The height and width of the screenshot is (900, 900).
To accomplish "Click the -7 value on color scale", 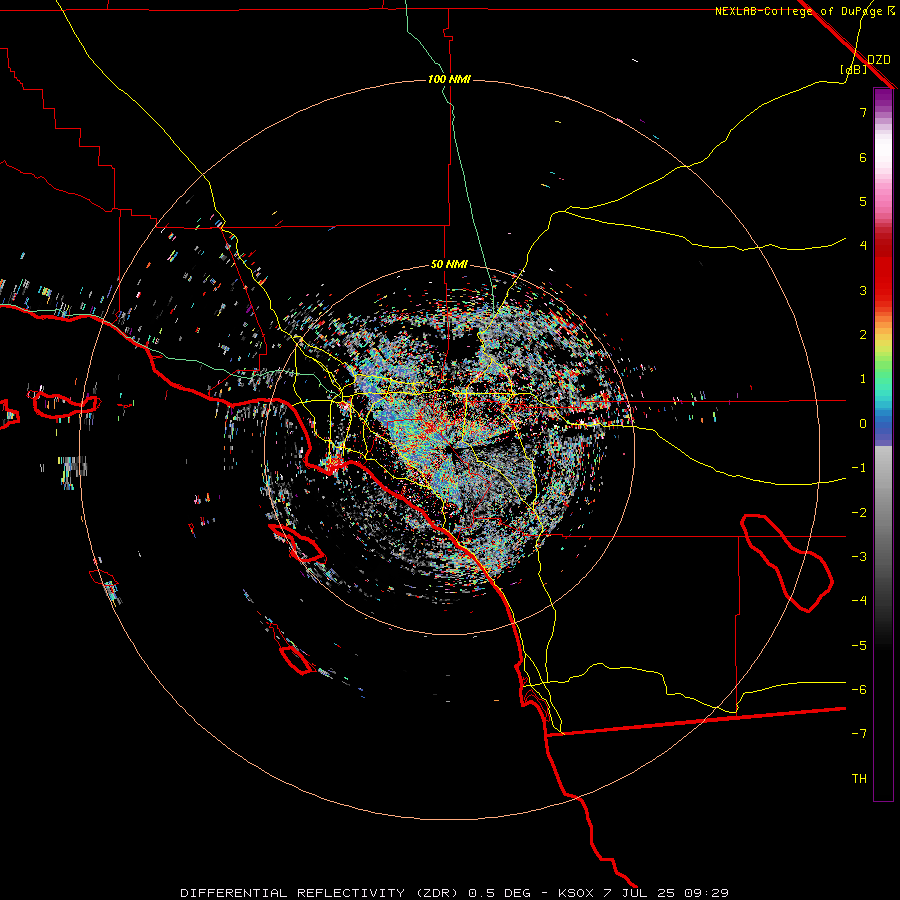I will (x=859, y=734).
